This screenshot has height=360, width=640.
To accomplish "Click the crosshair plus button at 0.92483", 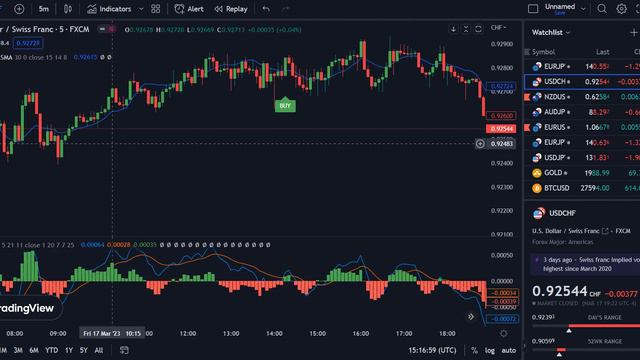I will (480, 144).
